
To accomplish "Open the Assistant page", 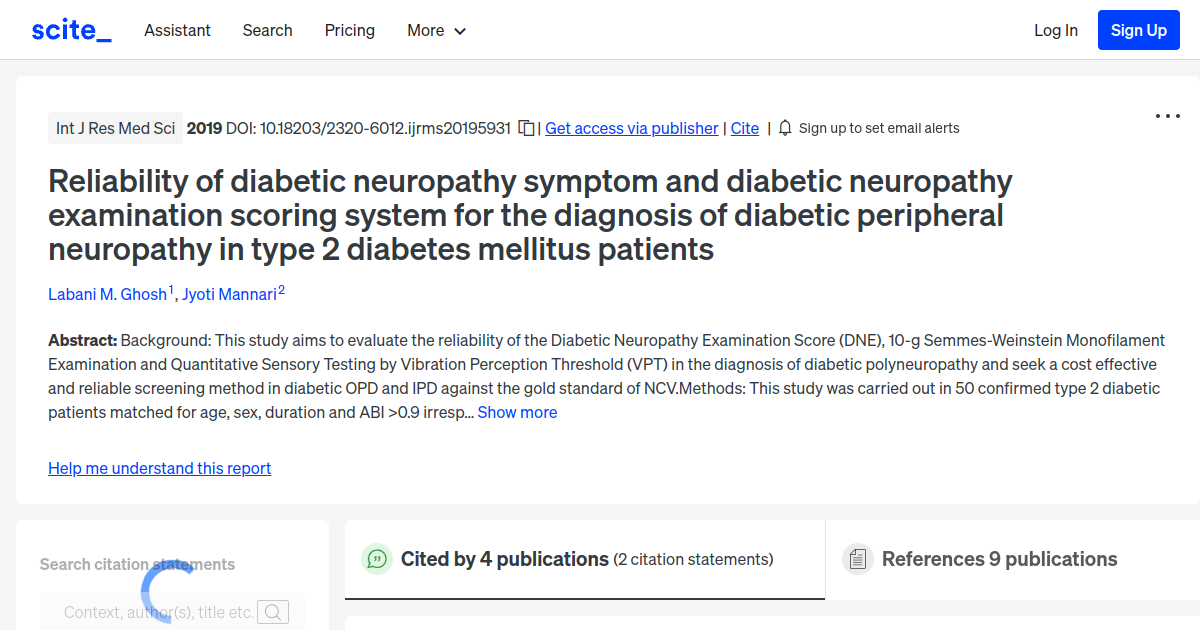I will 177,30.
